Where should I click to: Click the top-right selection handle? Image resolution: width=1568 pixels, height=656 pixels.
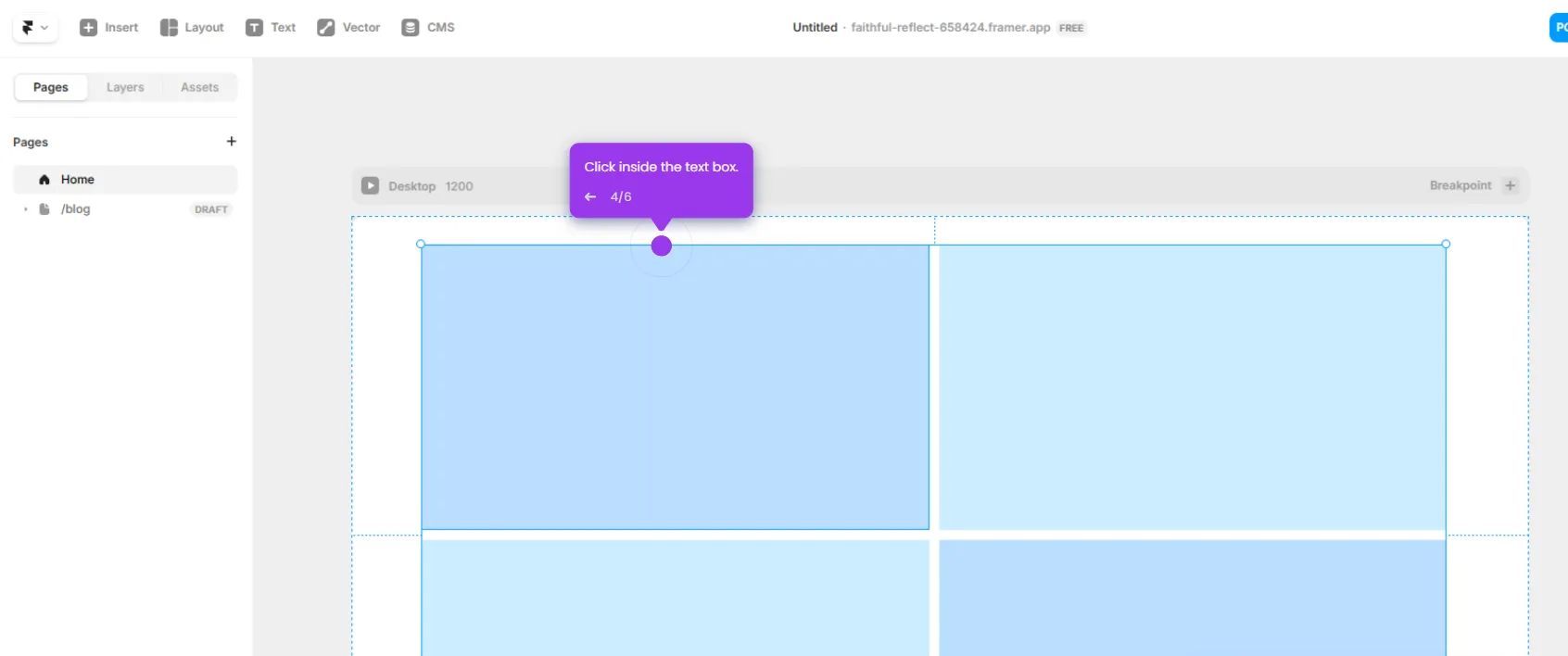pos(1446,244)
